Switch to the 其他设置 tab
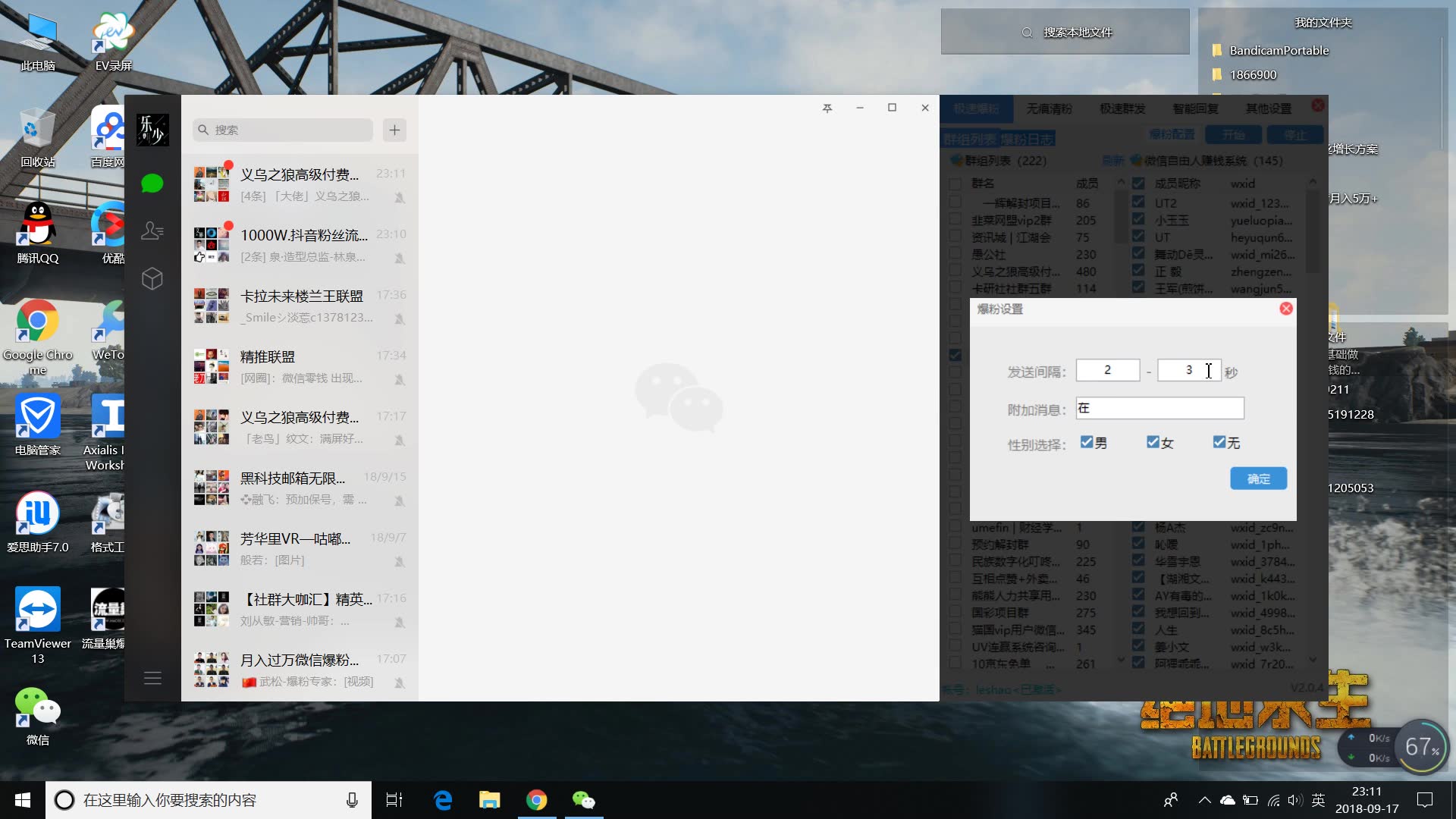The image size is (1456, 819). click(x=1269, y=108)
